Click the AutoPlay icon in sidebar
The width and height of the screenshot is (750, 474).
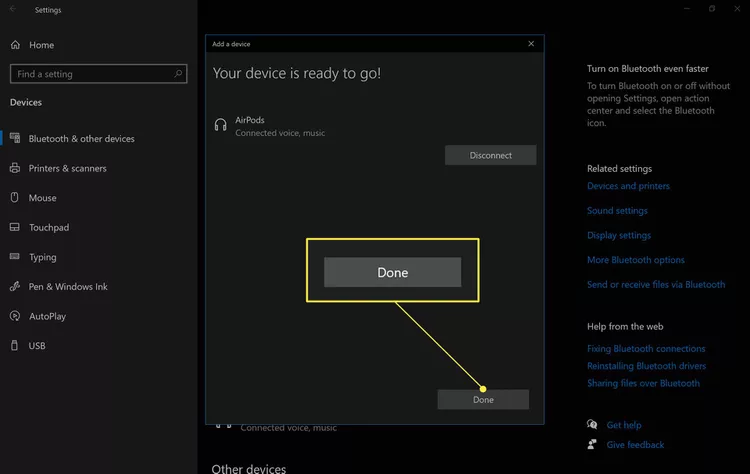15,316
